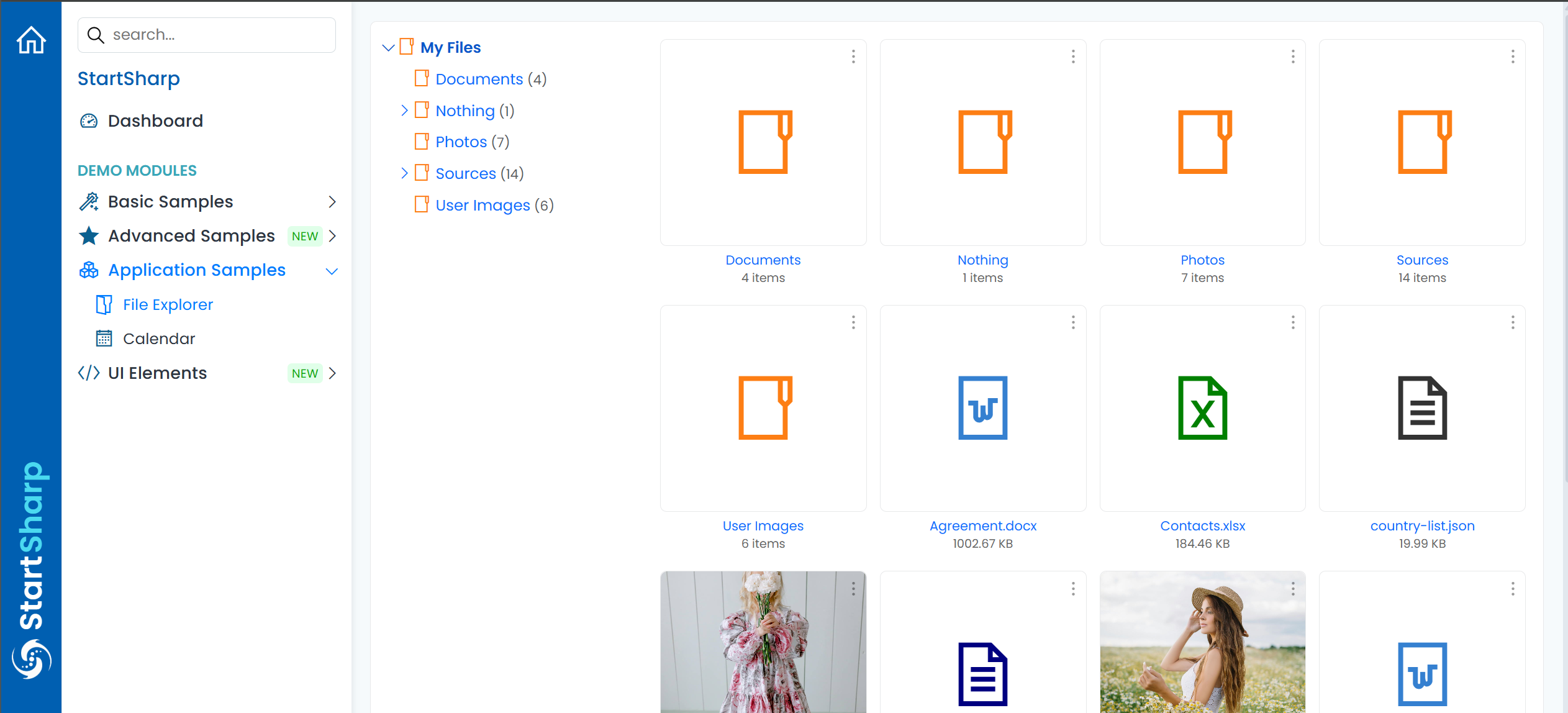Image resolution: width=1568 pixels, height=713 pixels.
Task: Expand the Basic Samples chevron
Action: [x=332, y=201]
